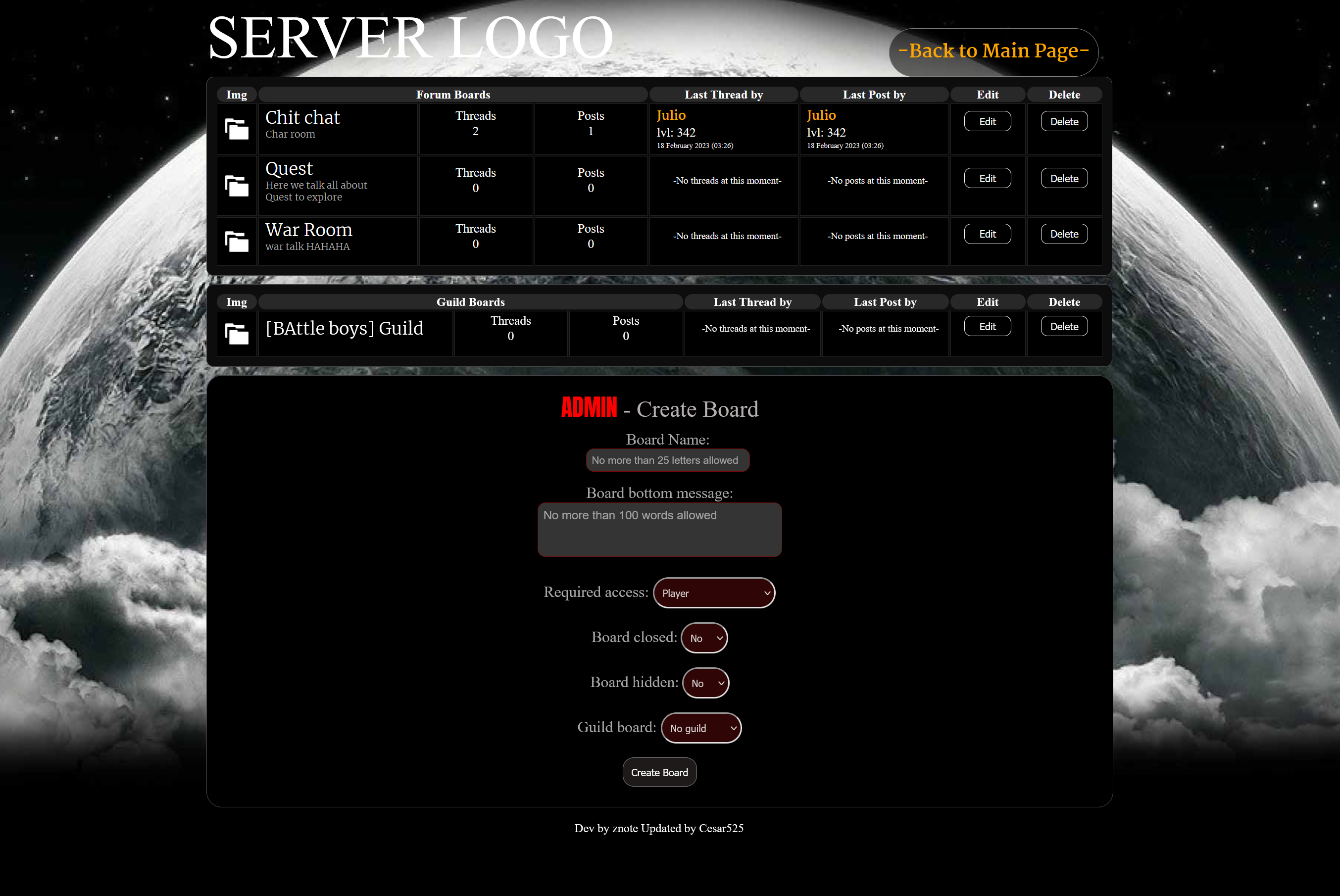Screen dimensions: 1340x896
Task: Edit the Quest board
Action: click(x=988, y=178)
